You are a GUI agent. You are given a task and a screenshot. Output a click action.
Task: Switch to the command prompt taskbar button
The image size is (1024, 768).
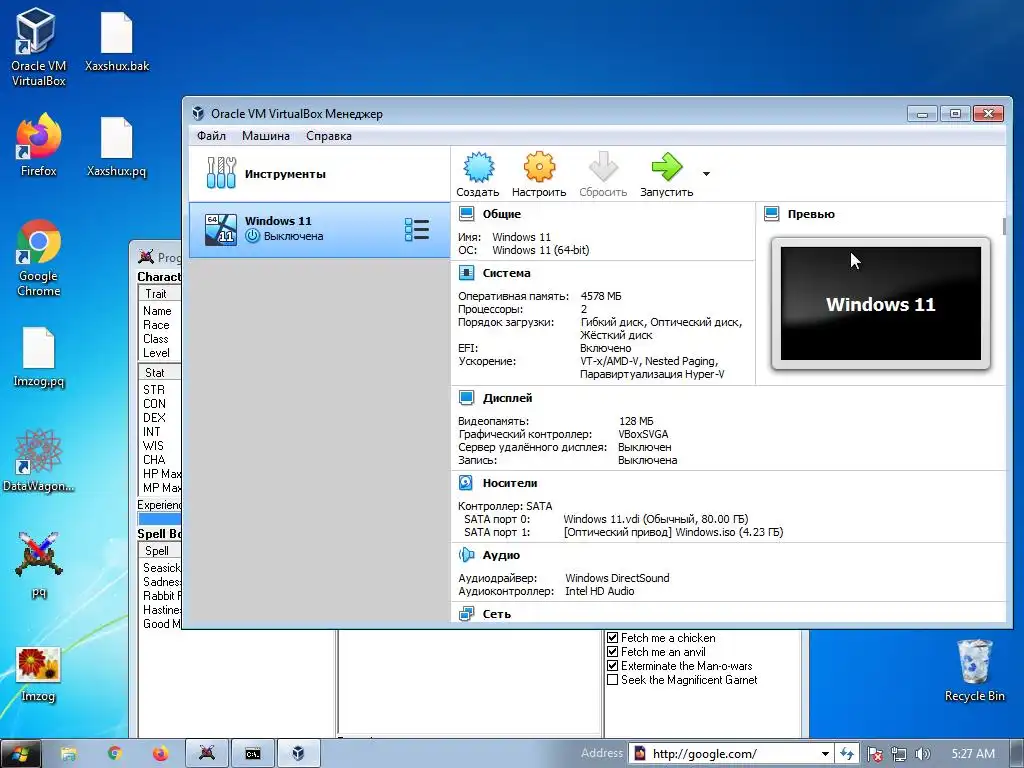[x=253, y=754]
